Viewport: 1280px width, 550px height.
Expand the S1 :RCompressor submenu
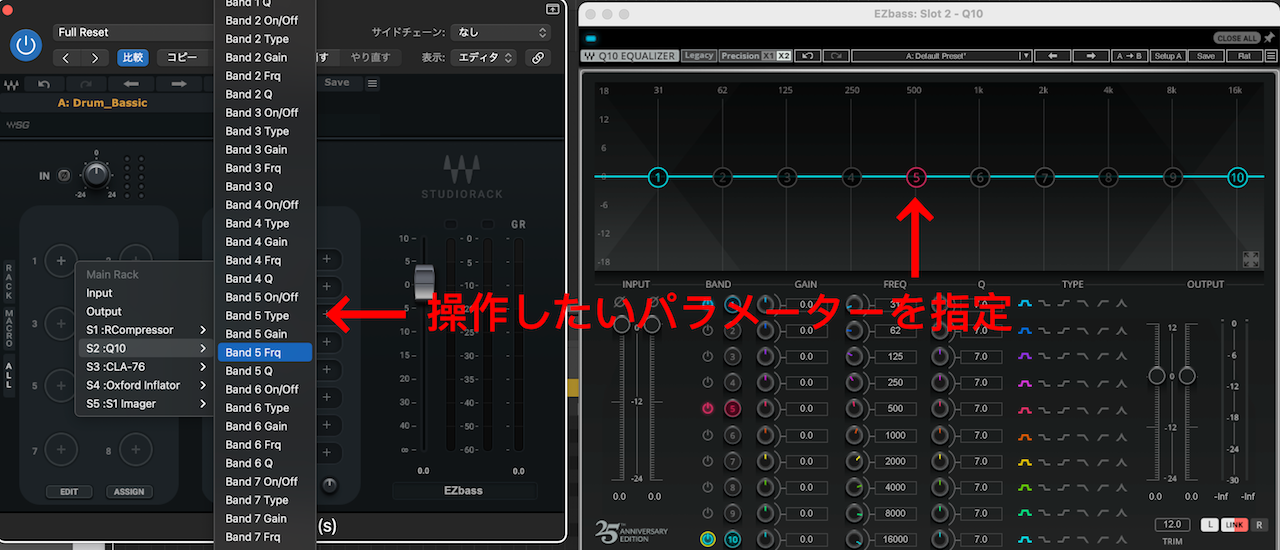(146, 330)
